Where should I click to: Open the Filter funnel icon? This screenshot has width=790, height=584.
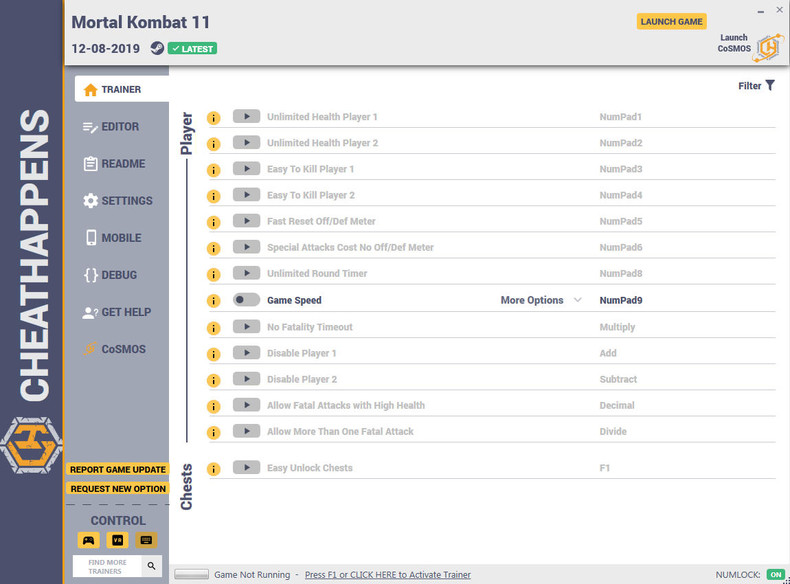[770, 85]
